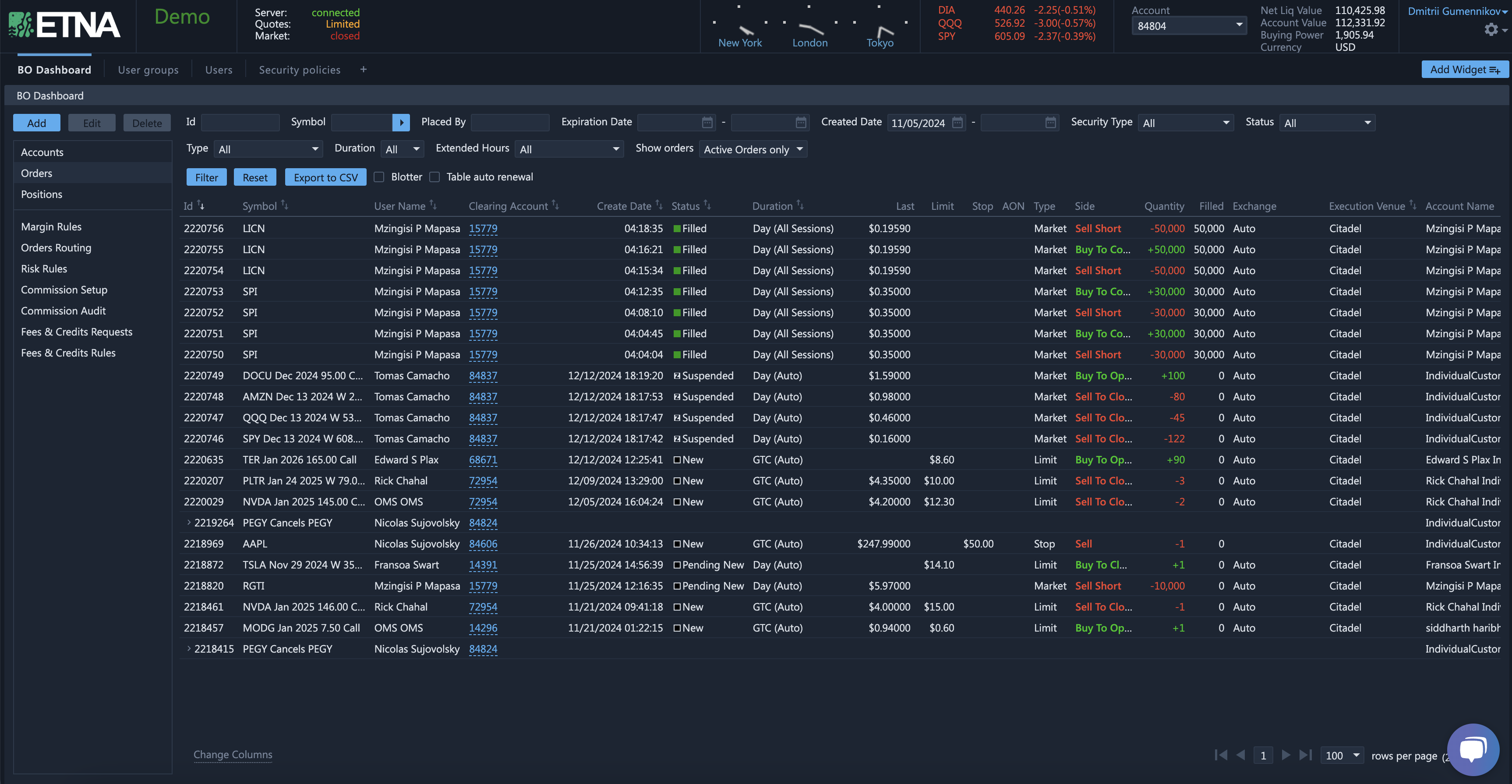Go to the last page using pagination arrow
1512x784 pixels.
click(x=1305, y=755)
